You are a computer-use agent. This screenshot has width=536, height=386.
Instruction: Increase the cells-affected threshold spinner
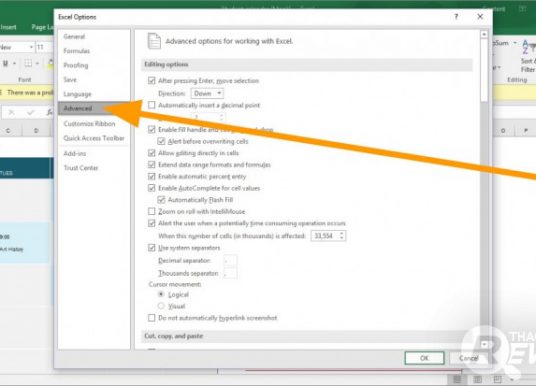click(341, 234)
